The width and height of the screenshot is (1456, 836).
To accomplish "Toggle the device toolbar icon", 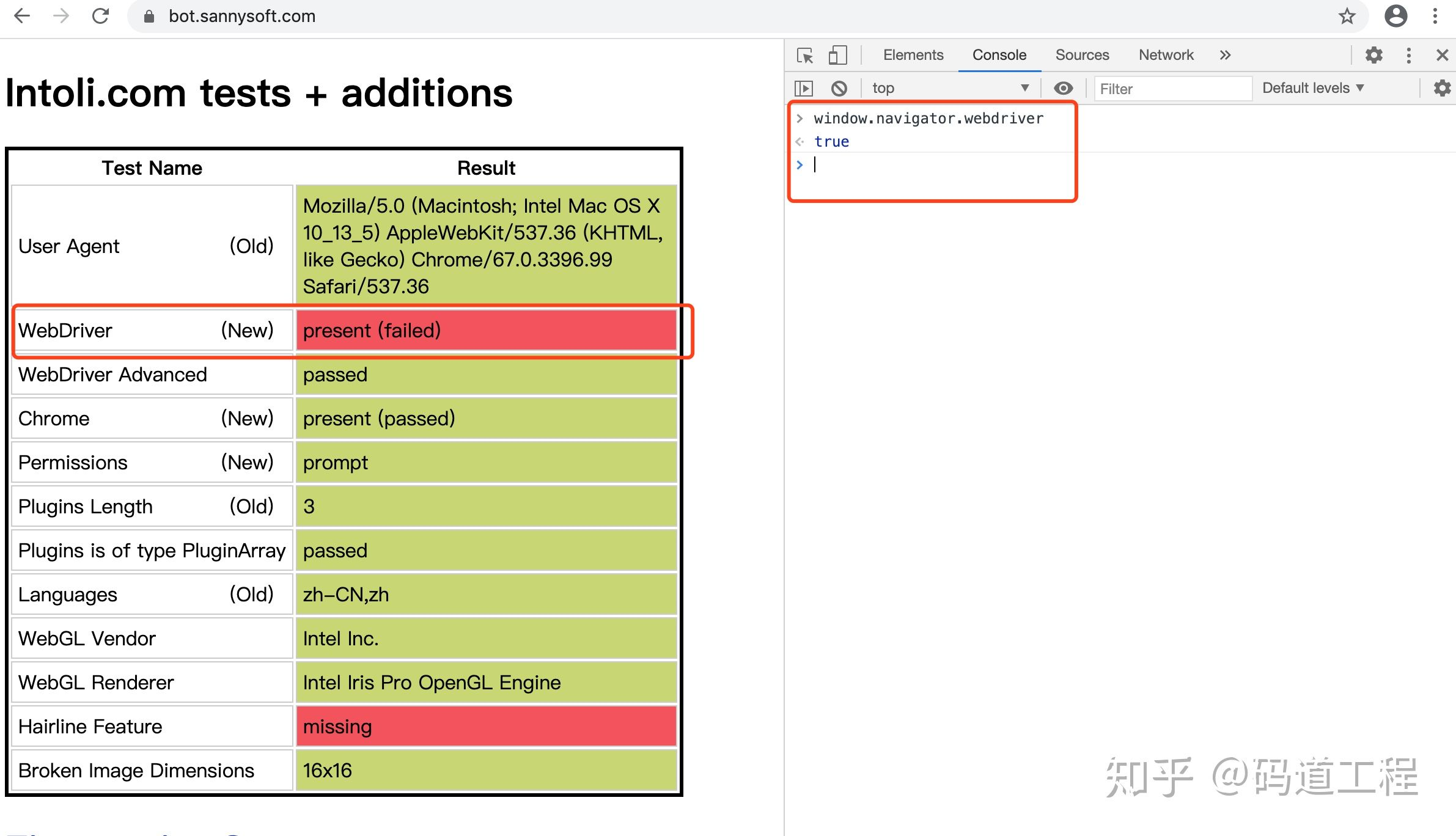I will 837,56.
